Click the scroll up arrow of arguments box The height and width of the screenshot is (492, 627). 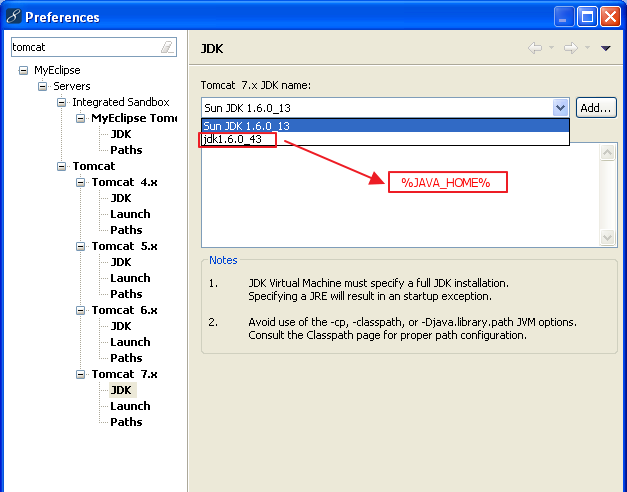[607, 152]
